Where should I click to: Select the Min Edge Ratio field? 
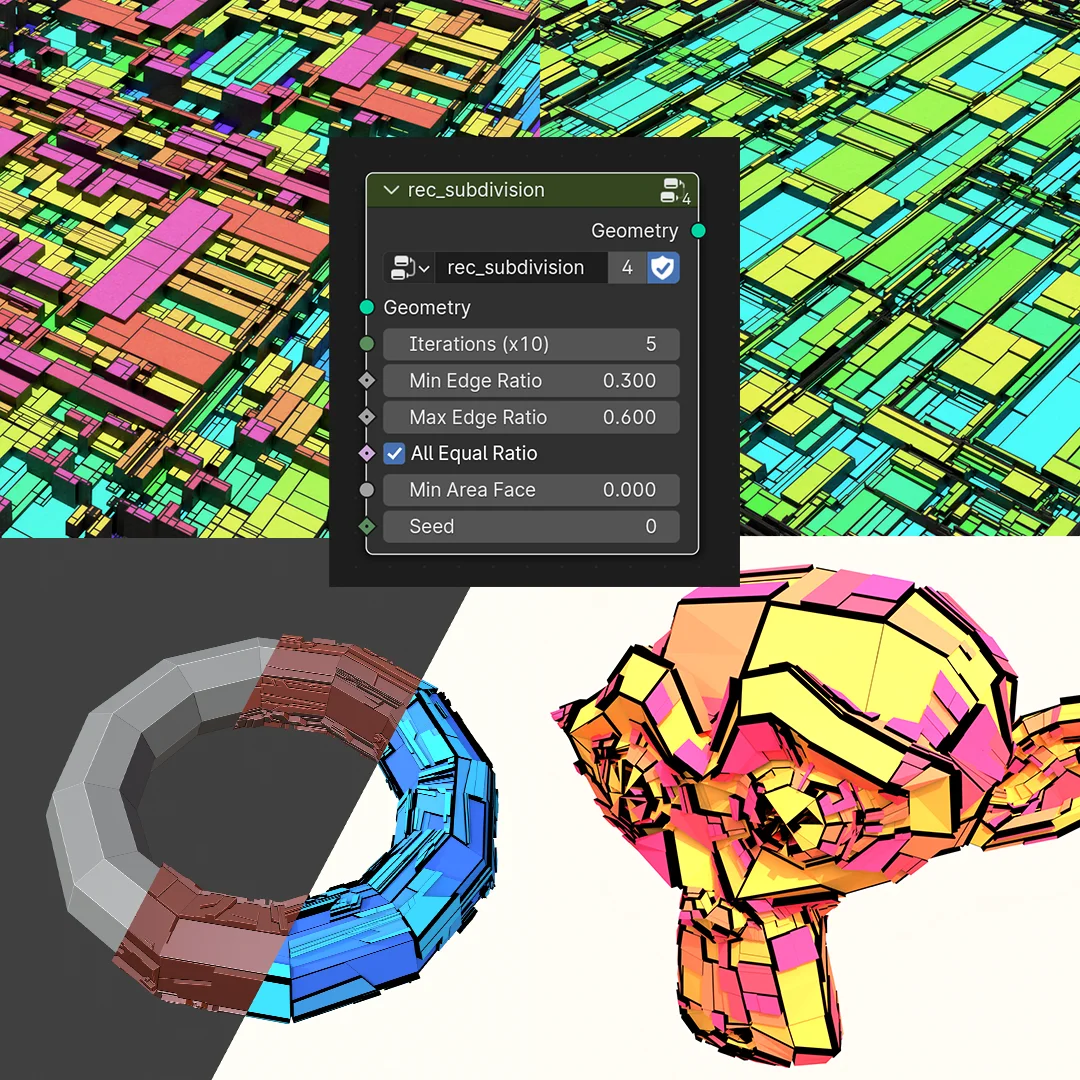[531, 381]
